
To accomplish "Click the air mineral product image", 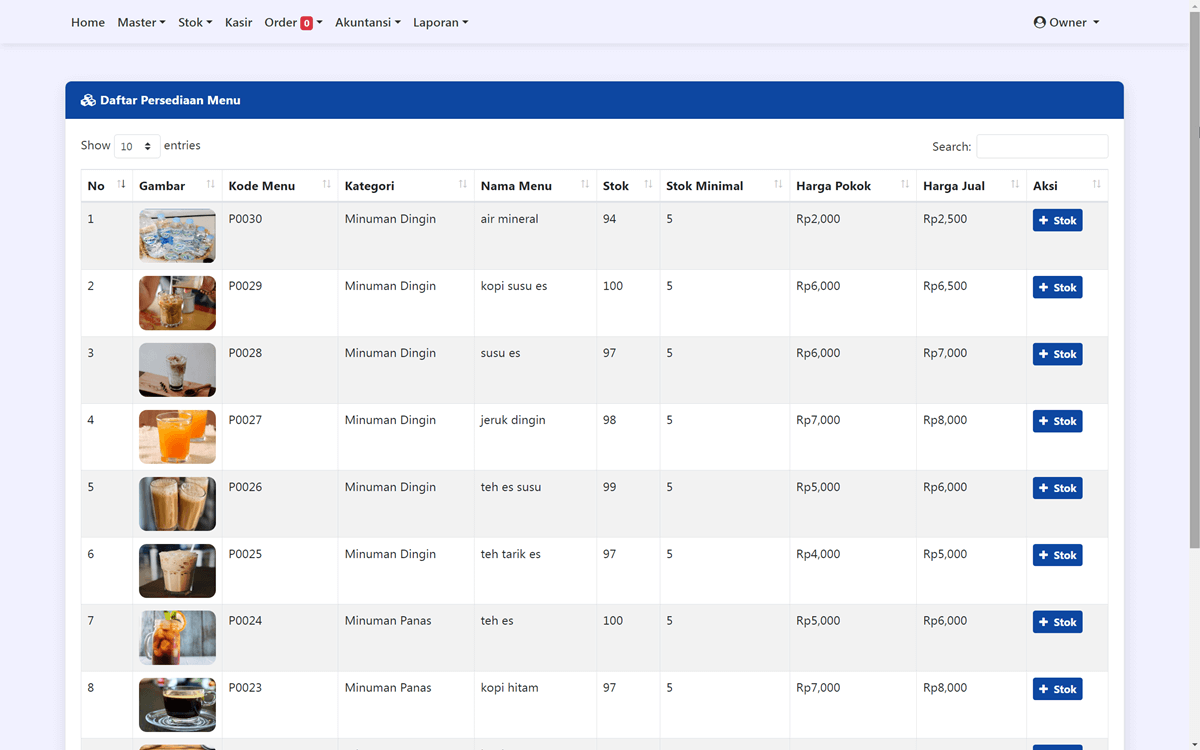I will coord(177,236).
